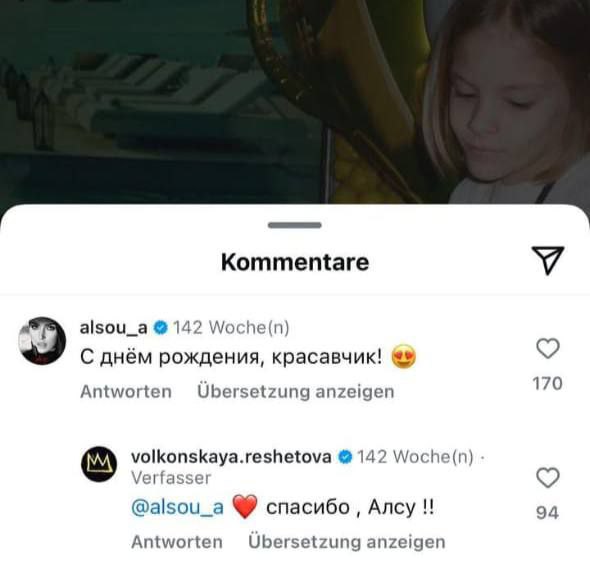The image size is (590, 582).
Task: Tap the share paper-plane icon
Action: (547, 260)
